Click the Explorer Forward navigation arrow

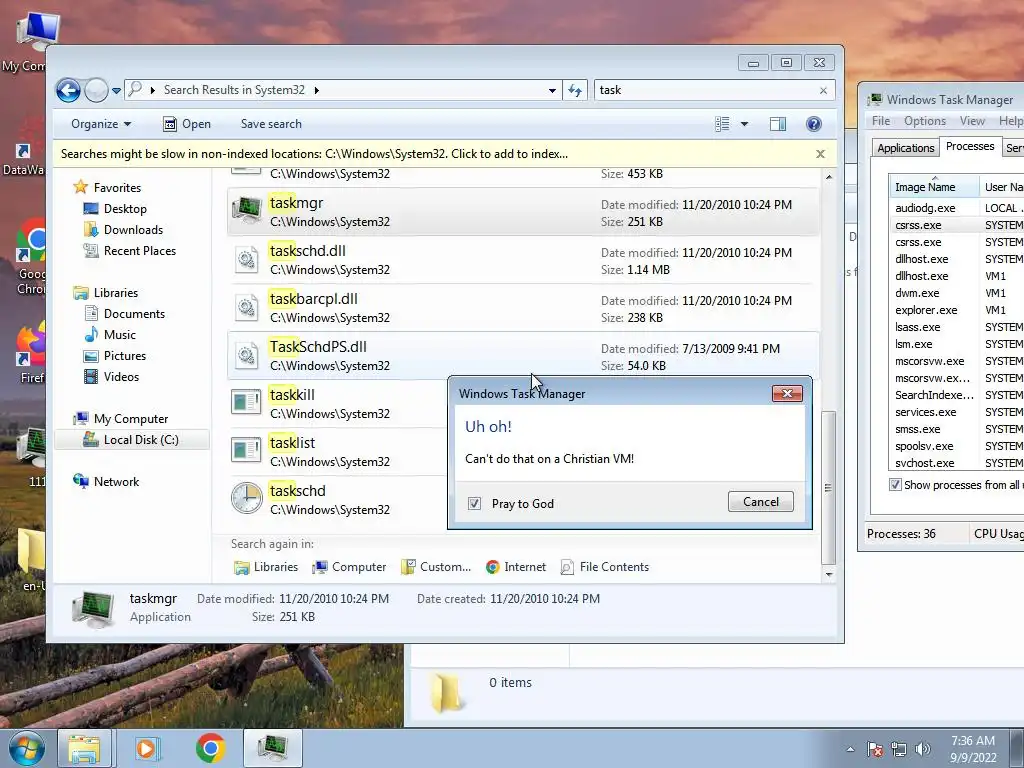coord(96,90)
